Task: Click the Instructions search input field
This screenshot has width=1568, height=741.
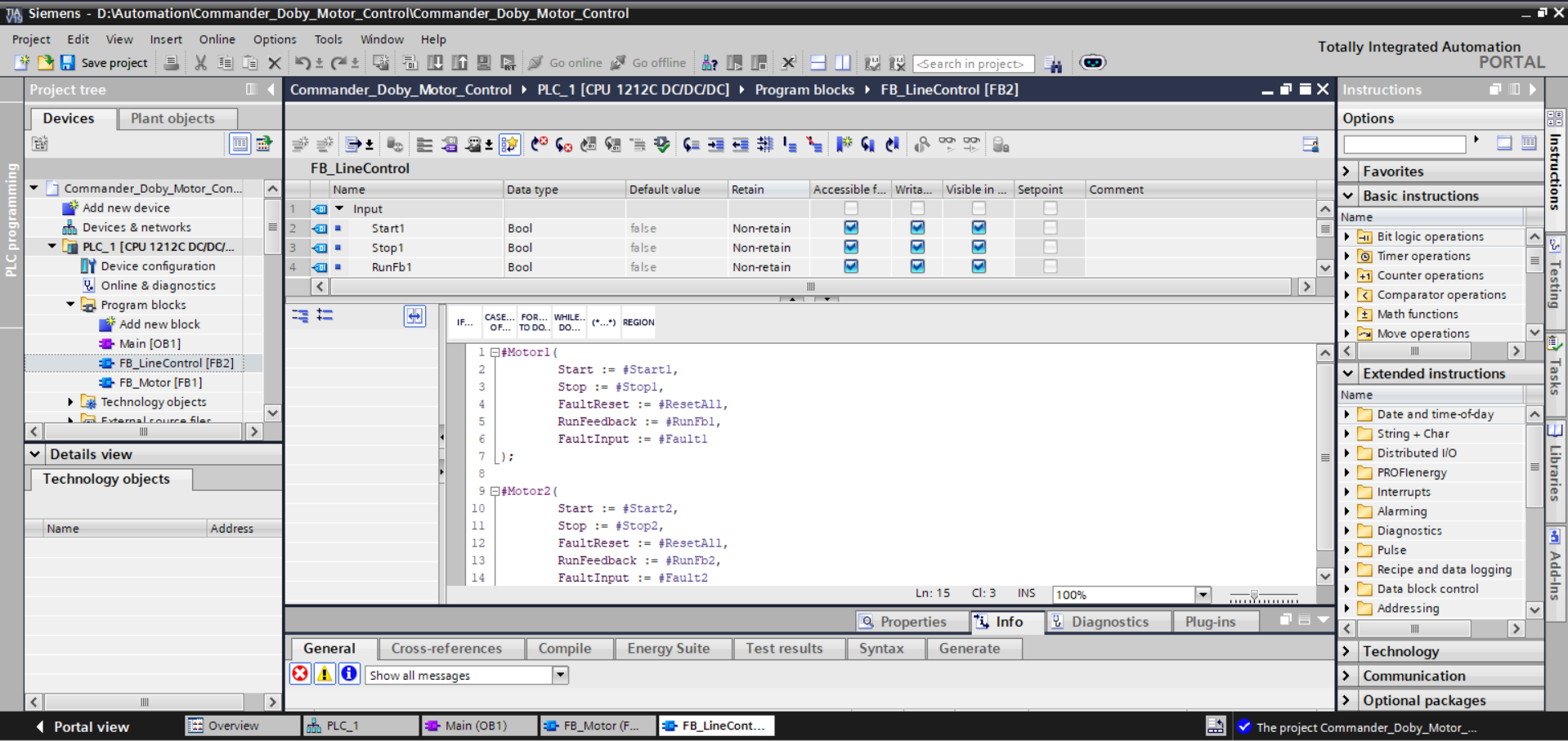Action: [x=1404, y=144]
